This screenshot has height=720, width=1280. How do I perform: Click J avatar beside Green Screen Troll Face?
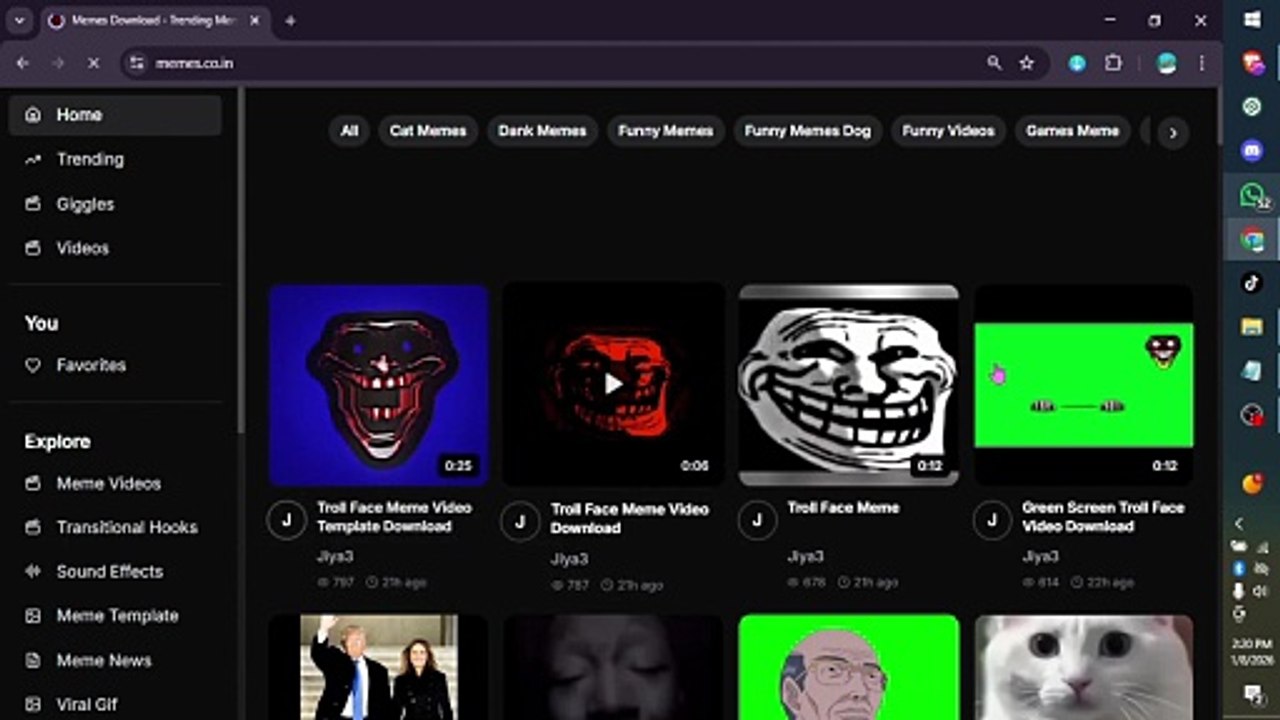tap(992, 520)
